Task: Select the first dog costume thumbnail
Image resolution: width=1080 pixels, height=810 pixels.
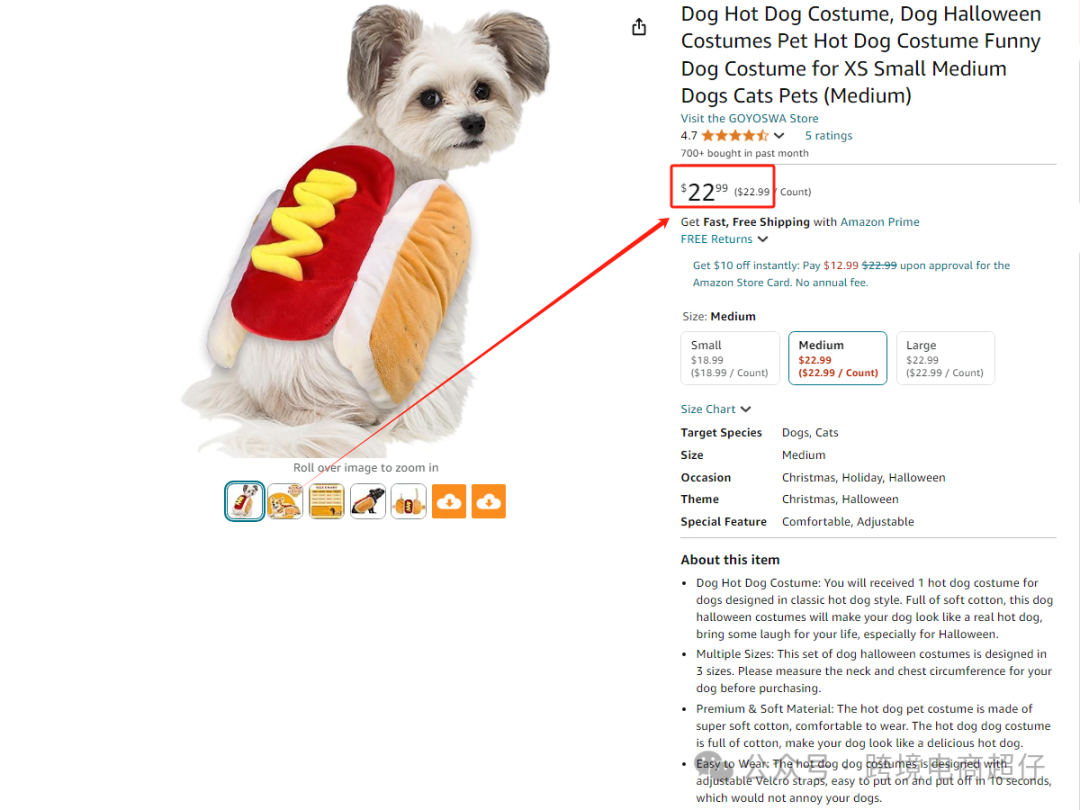Action: point(245,501)
